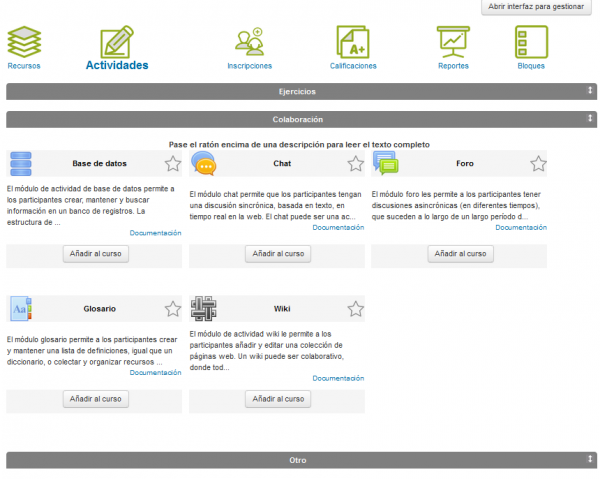The image size is (600, 479).
Task: Open the Calificaciones grade icon
Action: (x=353, y=41)
